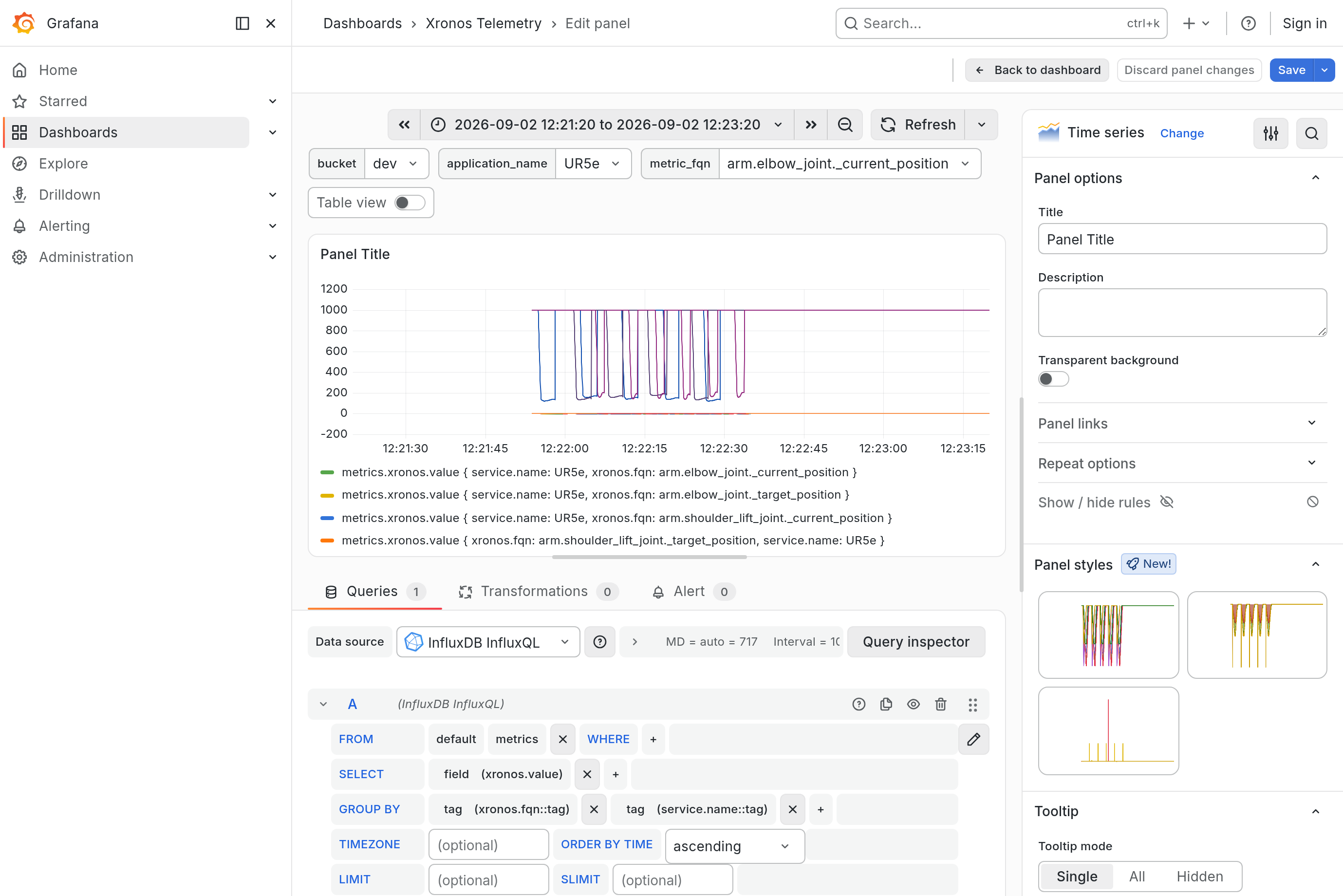Image resolution: width=1343 pixels, height=896 pixels.
Task: Delete query A with trash icon
Action: (941, 704)
